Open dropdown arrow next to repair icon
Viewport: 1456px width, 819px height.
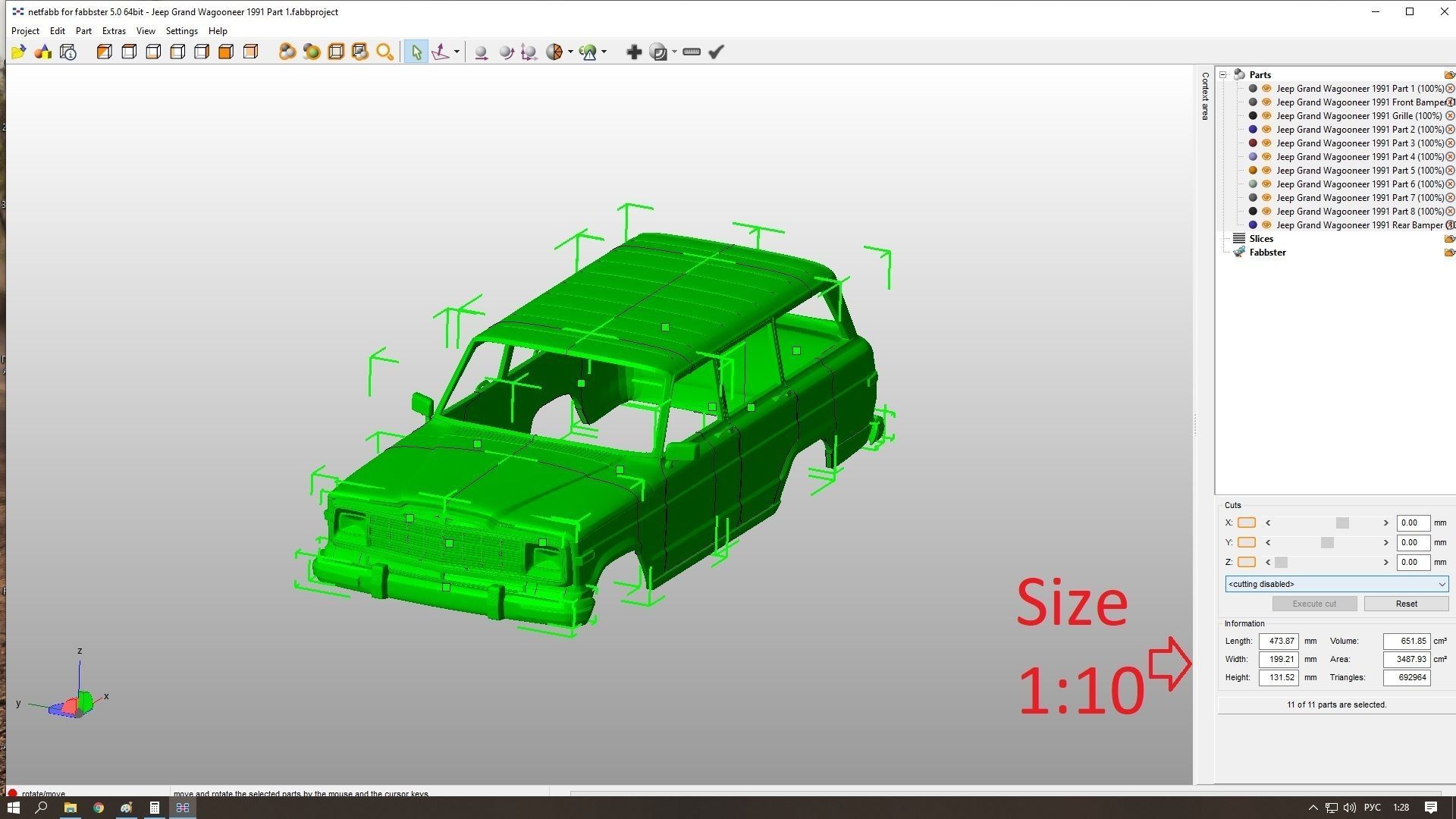point(604,52)
